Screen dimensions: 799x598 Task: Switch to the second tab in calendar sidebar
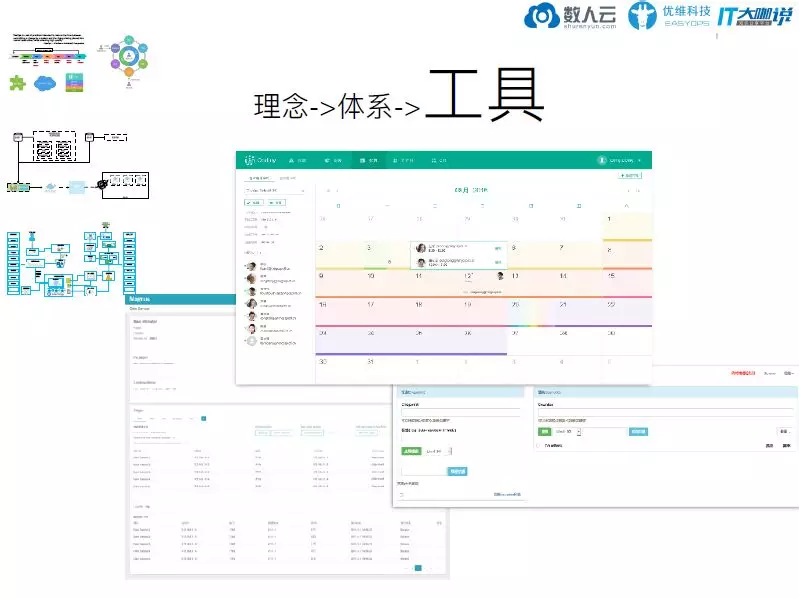pyautogui.click(x=287, y=178)
